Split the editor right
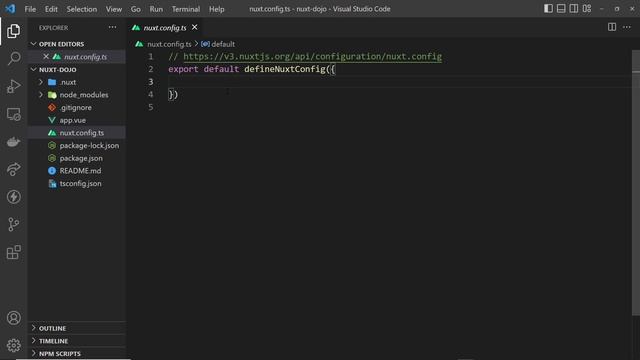Image resolution: width=640 pixels, height=360 pixels. [612, 27]
